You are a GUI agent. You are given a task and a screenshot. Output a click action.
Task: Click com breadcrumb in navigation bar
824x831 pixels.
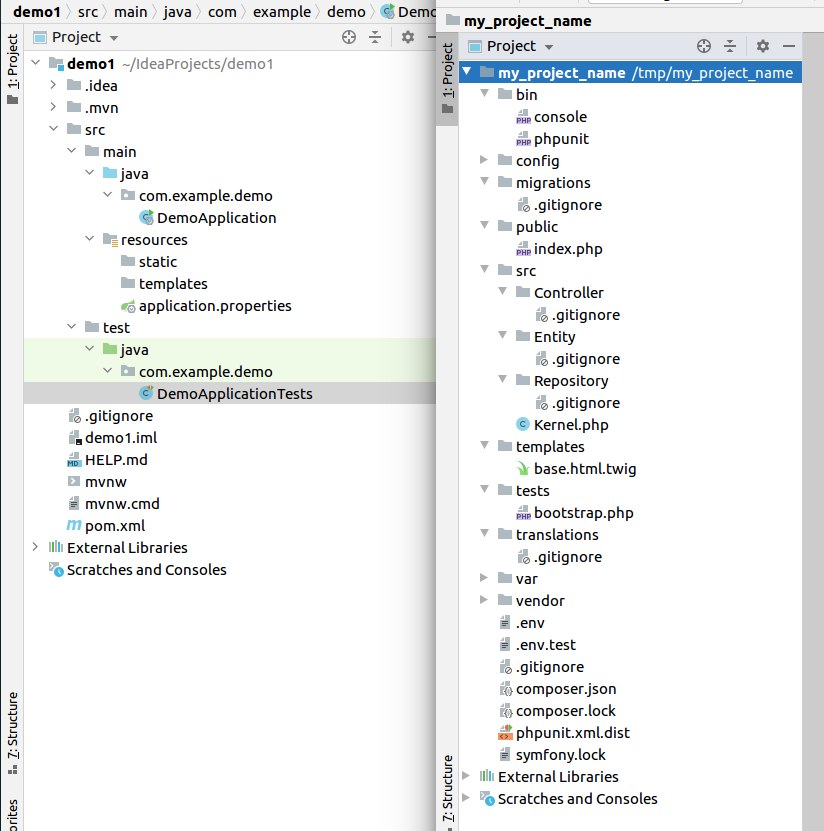[x=222, y=12]
